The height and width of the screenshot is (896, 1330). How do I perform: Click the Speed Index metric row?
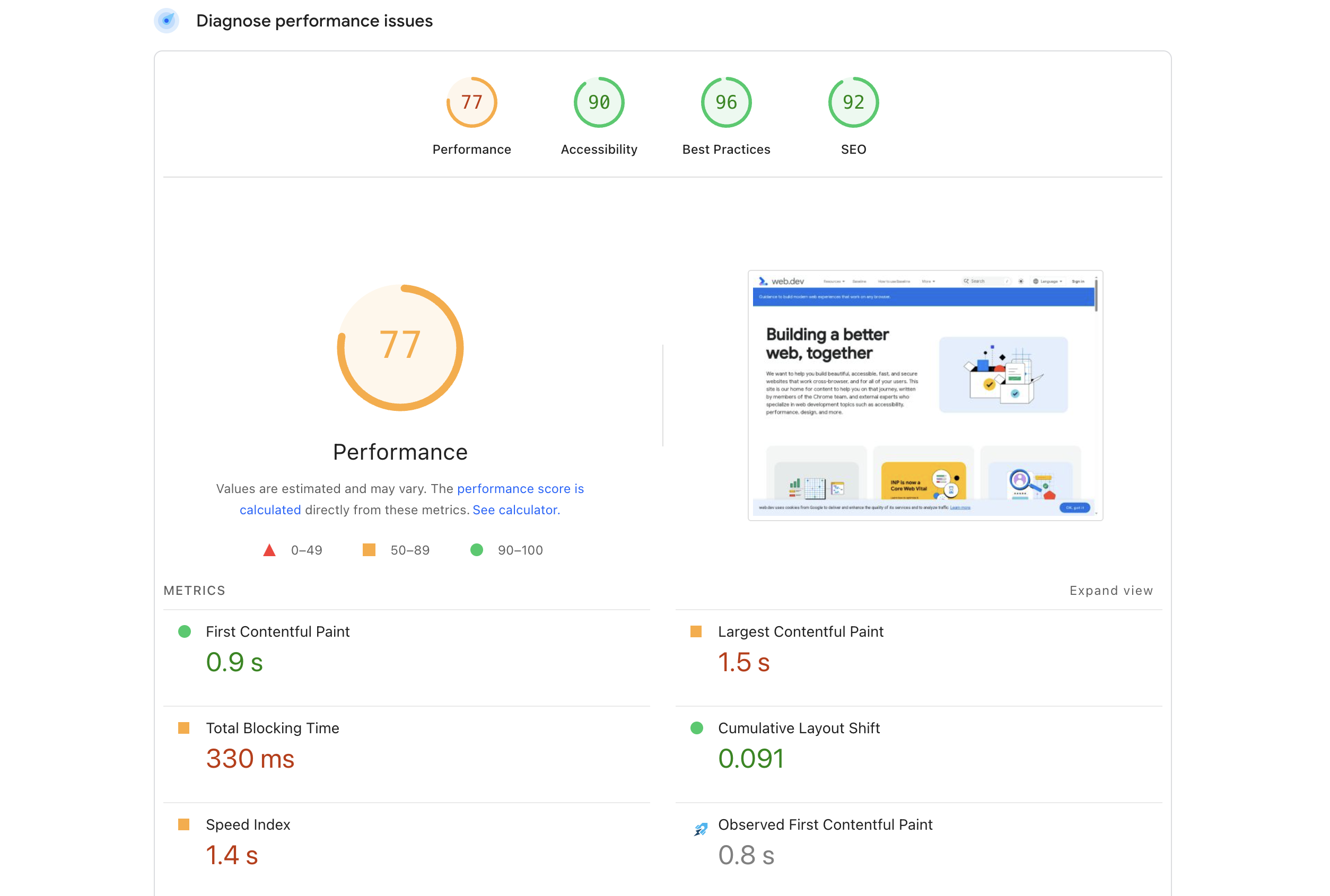click(248, 824)
